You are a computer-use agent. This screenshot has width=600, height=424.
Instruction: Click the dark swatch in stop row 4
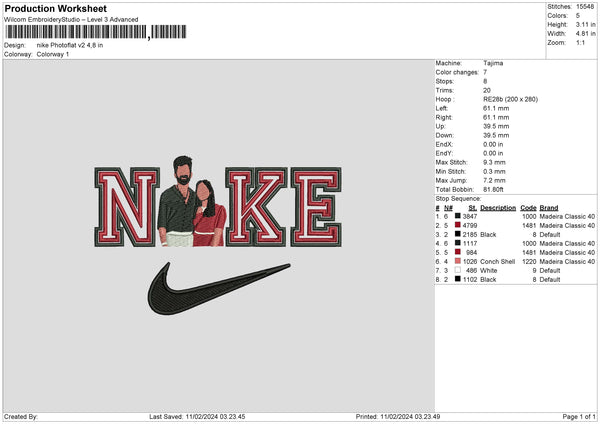tap(458, 243)
